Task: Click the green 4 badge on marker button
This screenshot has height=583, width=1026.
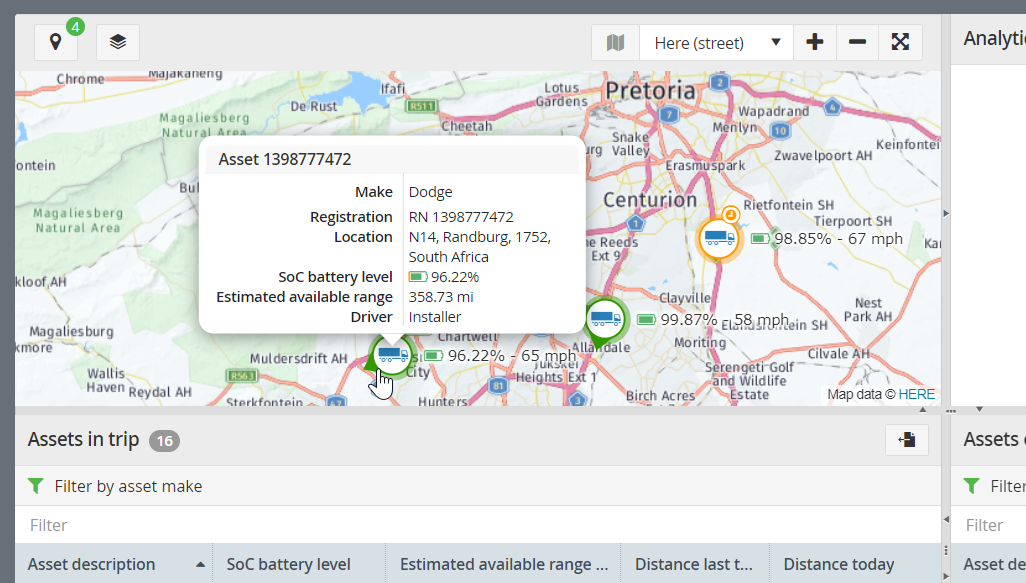Action: pos(75,27)
